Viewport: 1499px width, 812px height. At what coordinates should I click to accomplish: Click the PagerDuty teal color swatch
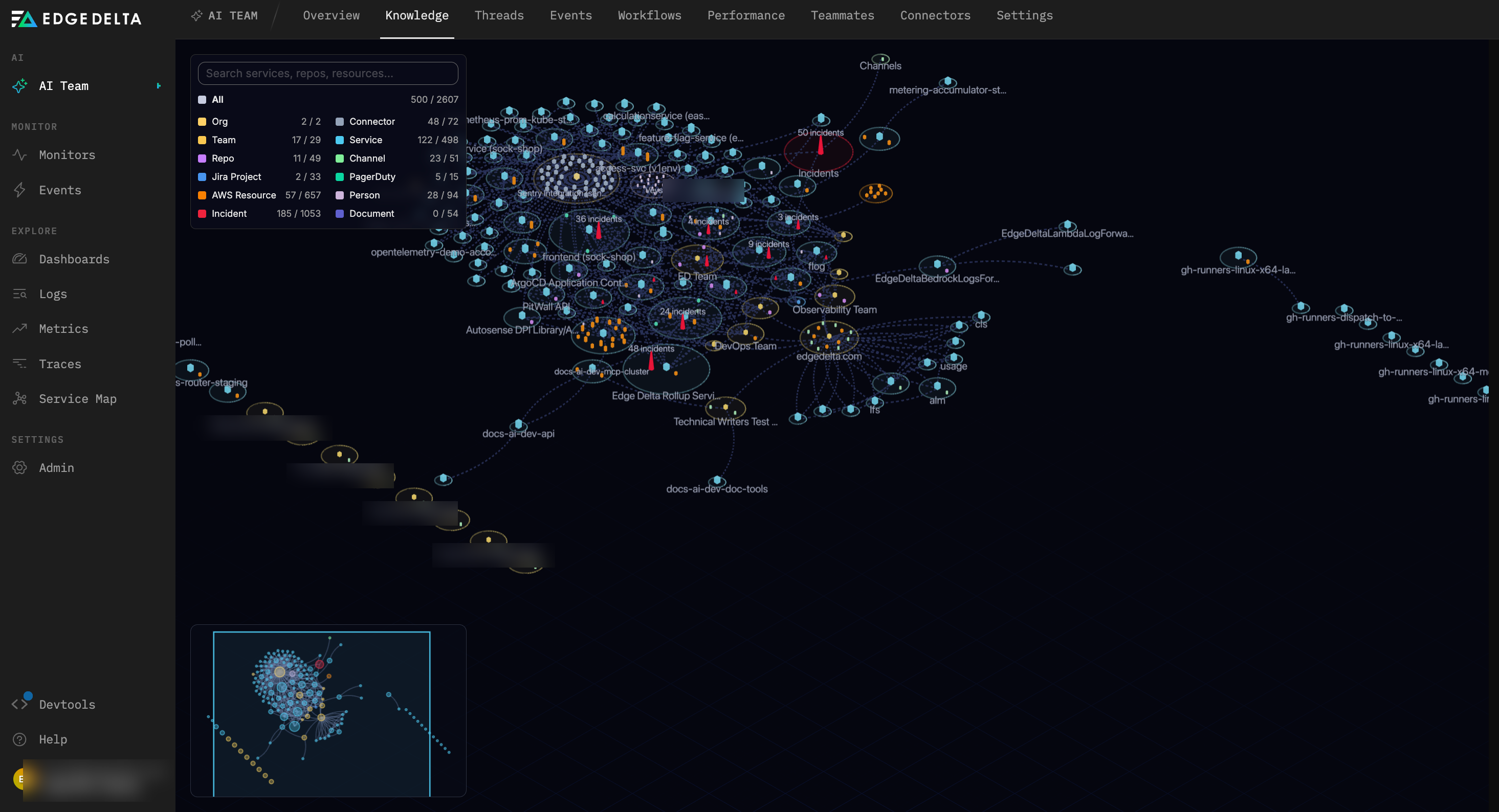tap(340, 177)
